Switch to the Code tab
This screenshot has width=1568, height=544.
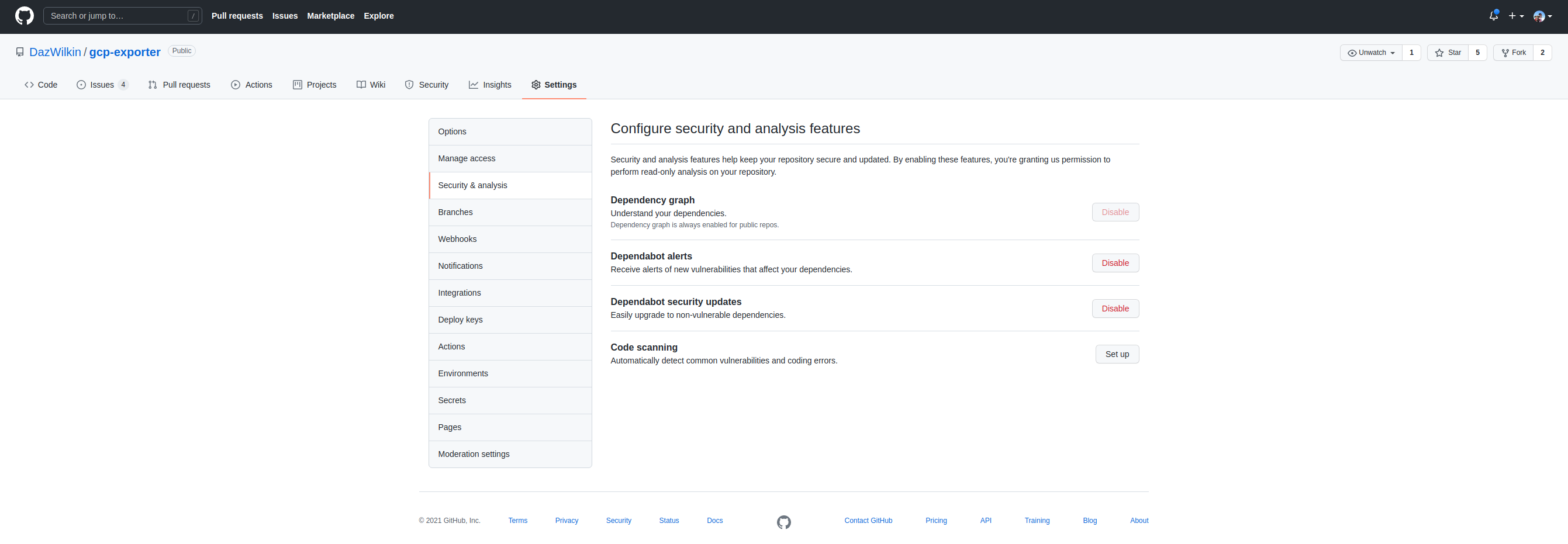(41, 85)
